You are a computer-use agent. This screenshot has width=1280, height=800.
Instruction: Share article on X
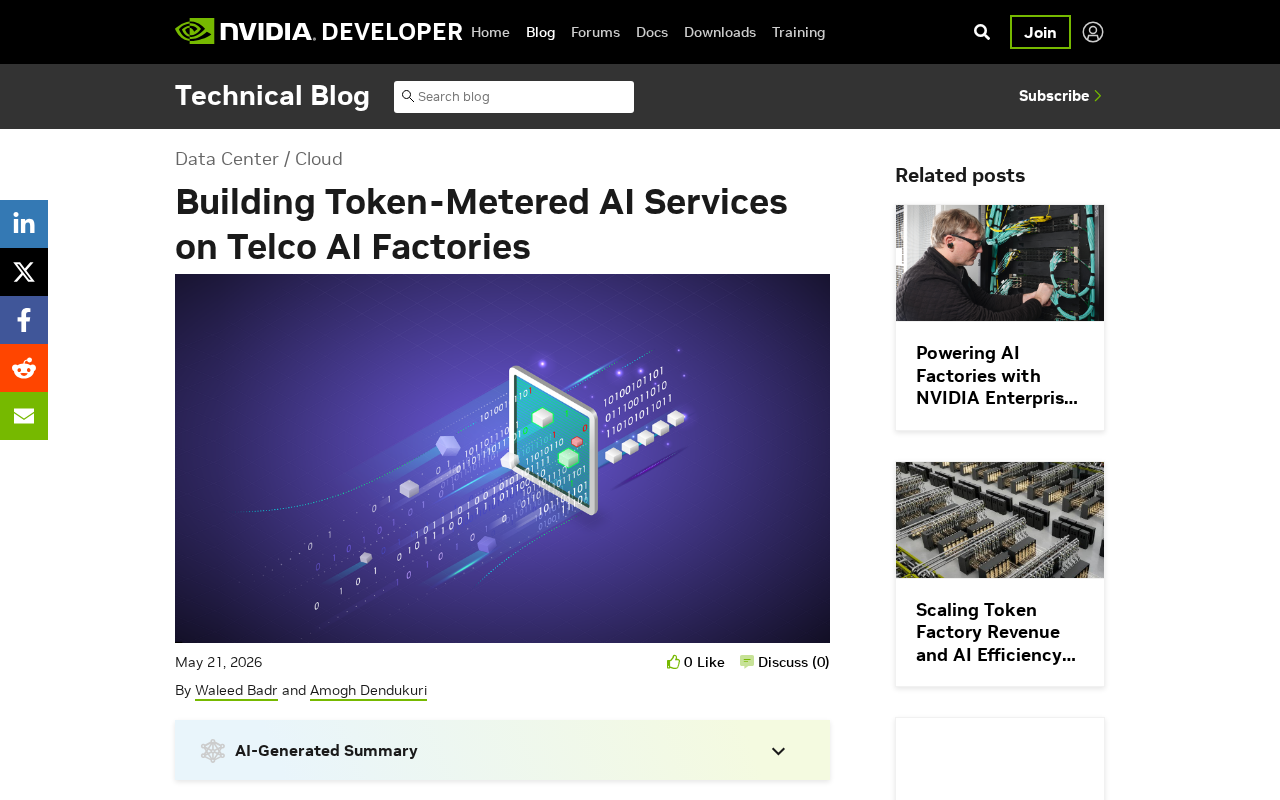(24, 272)
